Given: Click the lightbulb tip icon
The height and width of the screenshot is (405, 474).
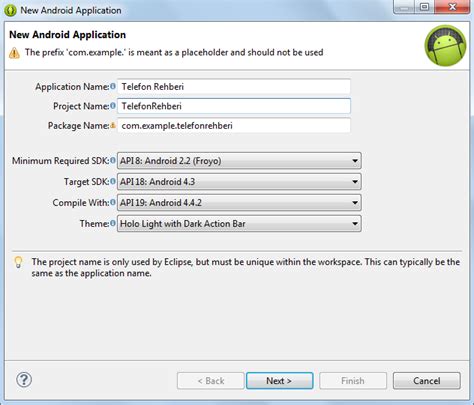Looking at the screenshot, I should (18, 262).
